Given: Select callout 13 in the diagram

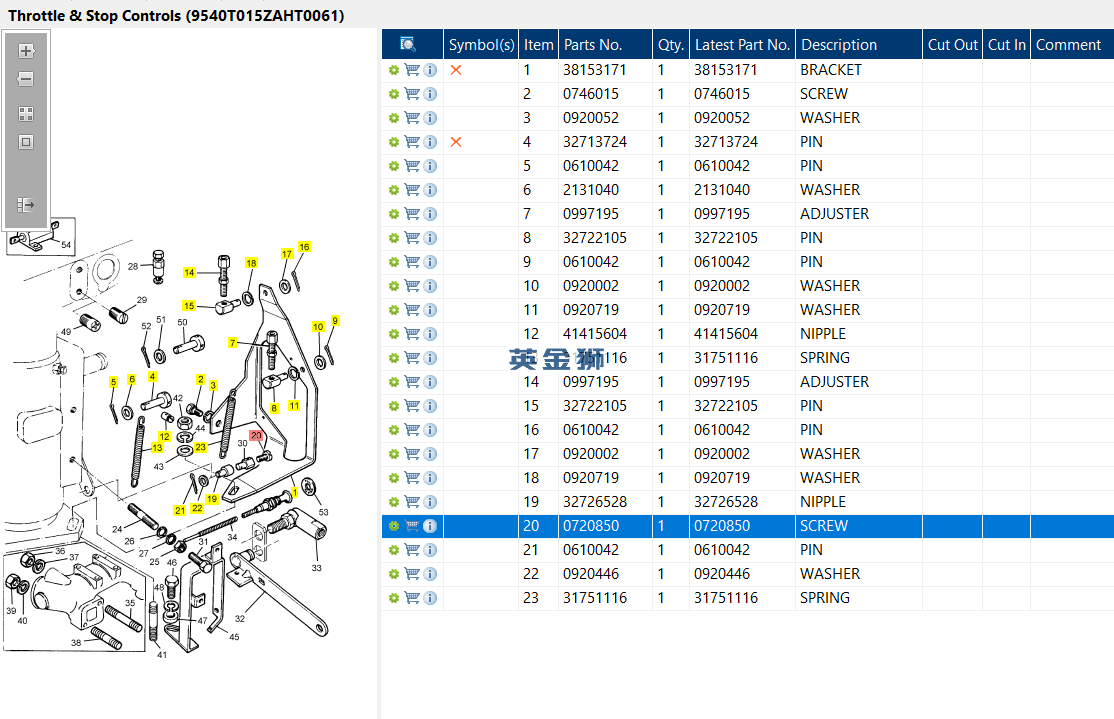Looking at the screenshot, I should tap(157, 448).
